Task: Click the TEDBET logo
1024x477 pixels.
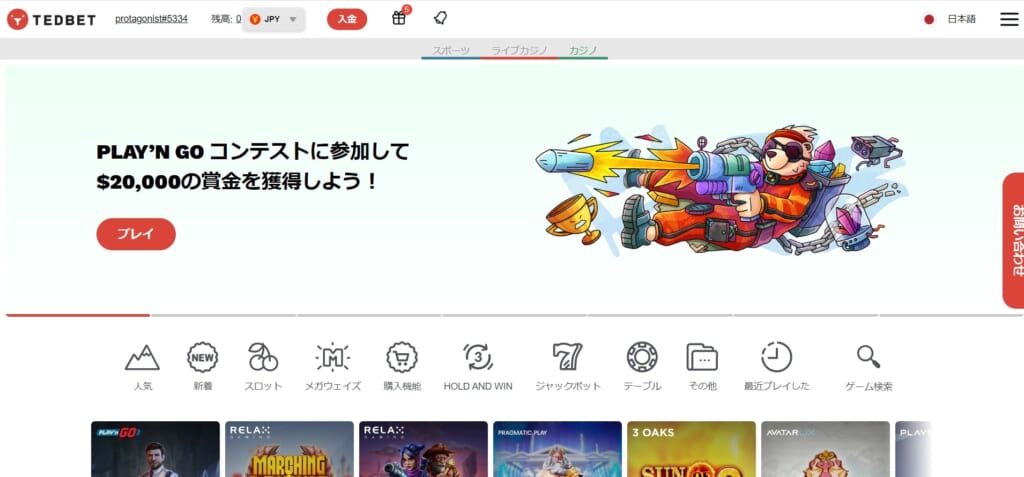Action: pos(51,20)
